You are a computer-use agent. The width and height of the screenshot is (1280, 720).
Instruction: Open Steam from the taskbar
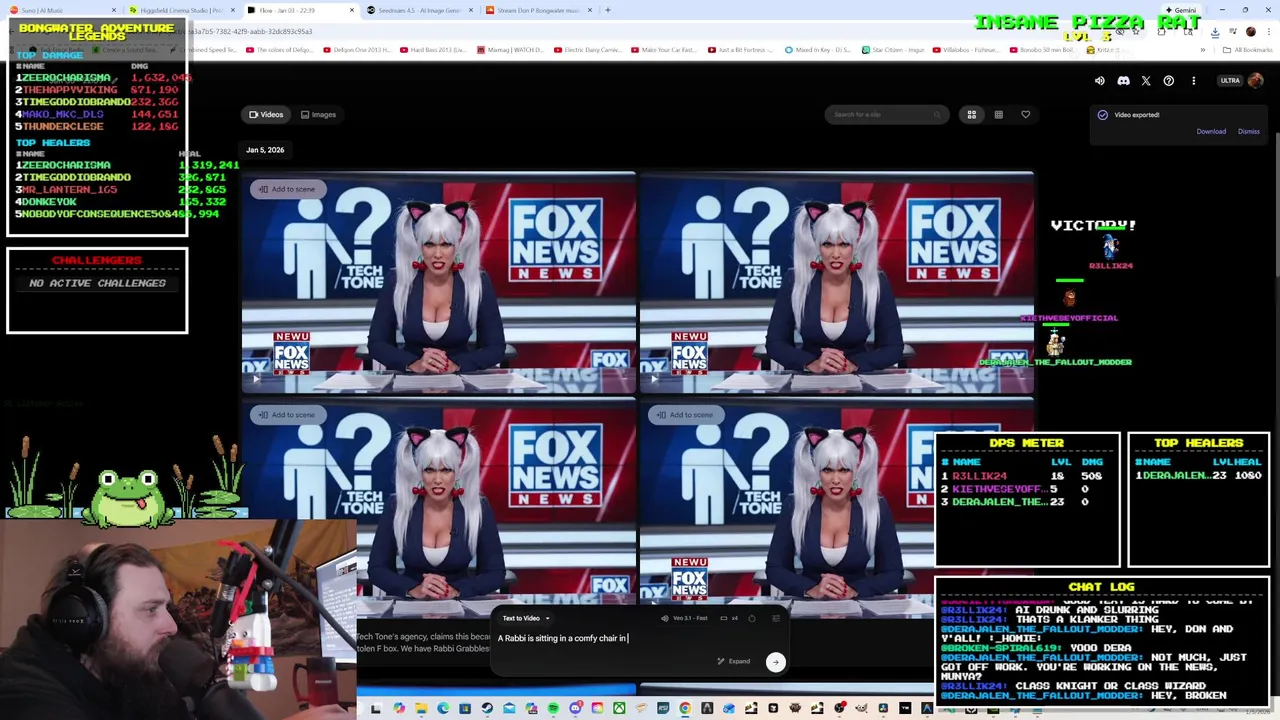pyautogui.click(x=487, y=709)
